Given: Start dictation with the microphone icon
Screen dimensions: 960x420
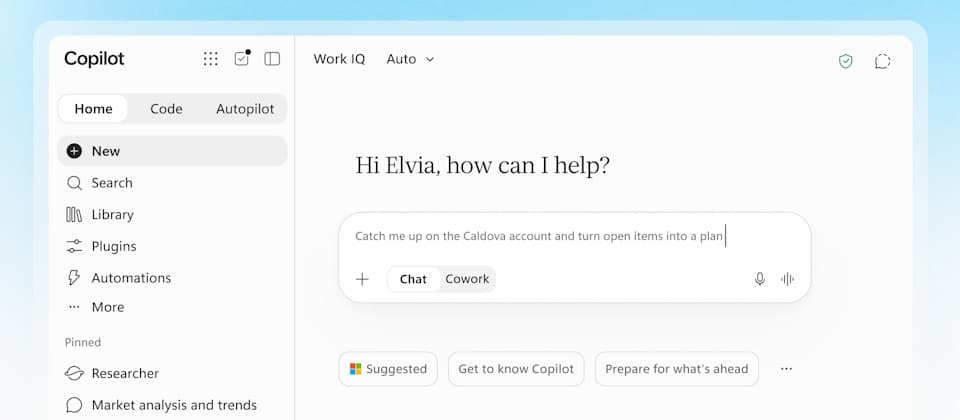Looking at the screenshot, I should pos(760,279).
